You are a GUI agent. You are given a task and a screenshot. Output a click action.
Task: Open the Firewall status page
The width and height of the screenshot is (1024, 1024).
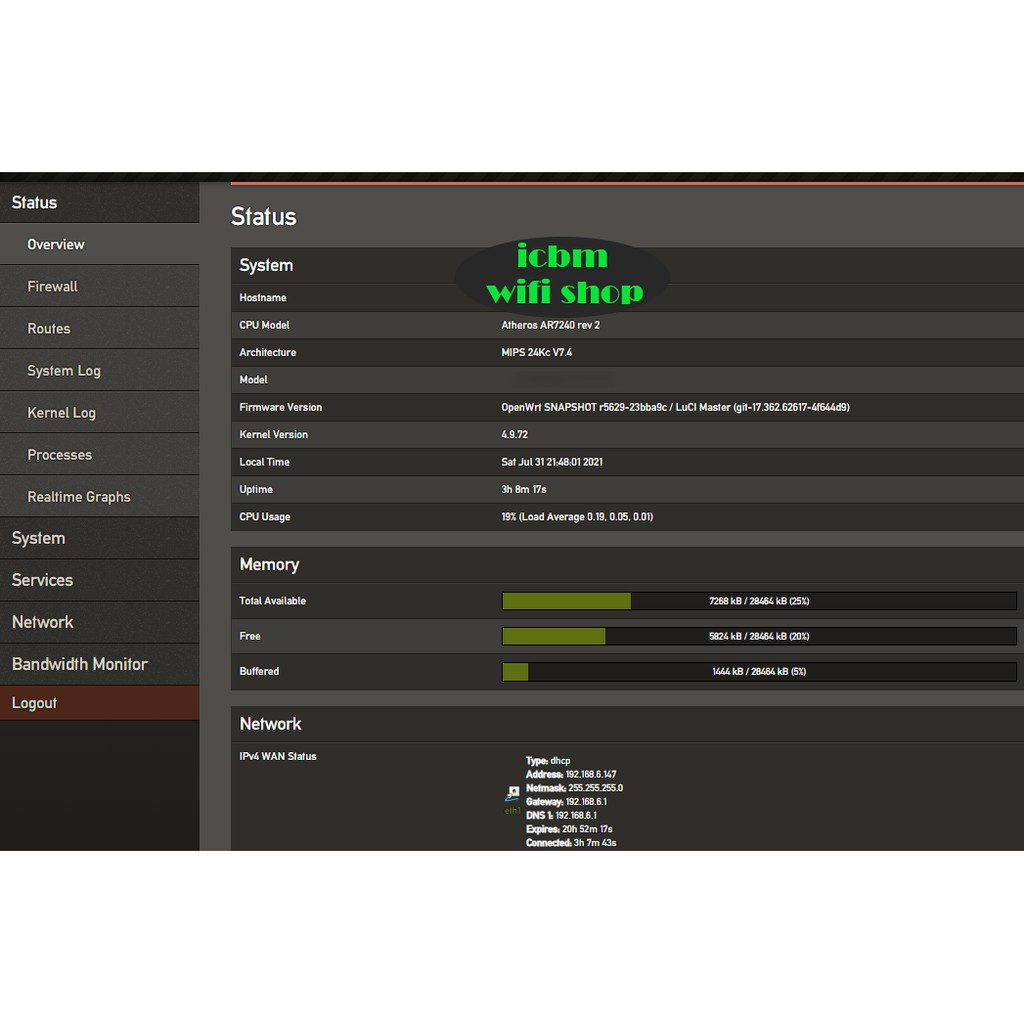point(52,286)
